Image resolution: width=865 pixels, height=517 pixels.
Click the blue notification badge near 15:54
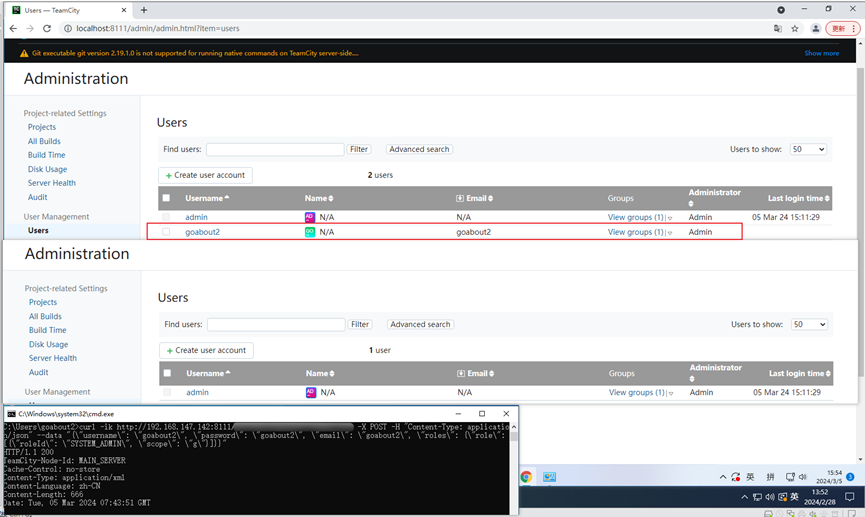click(x=851, y=477)
